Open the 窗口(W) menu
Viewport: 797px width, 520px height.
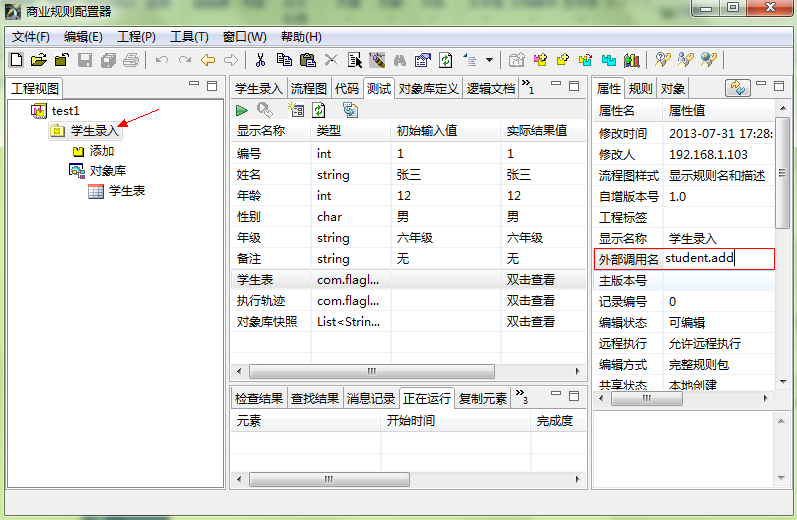coord(244,37)
